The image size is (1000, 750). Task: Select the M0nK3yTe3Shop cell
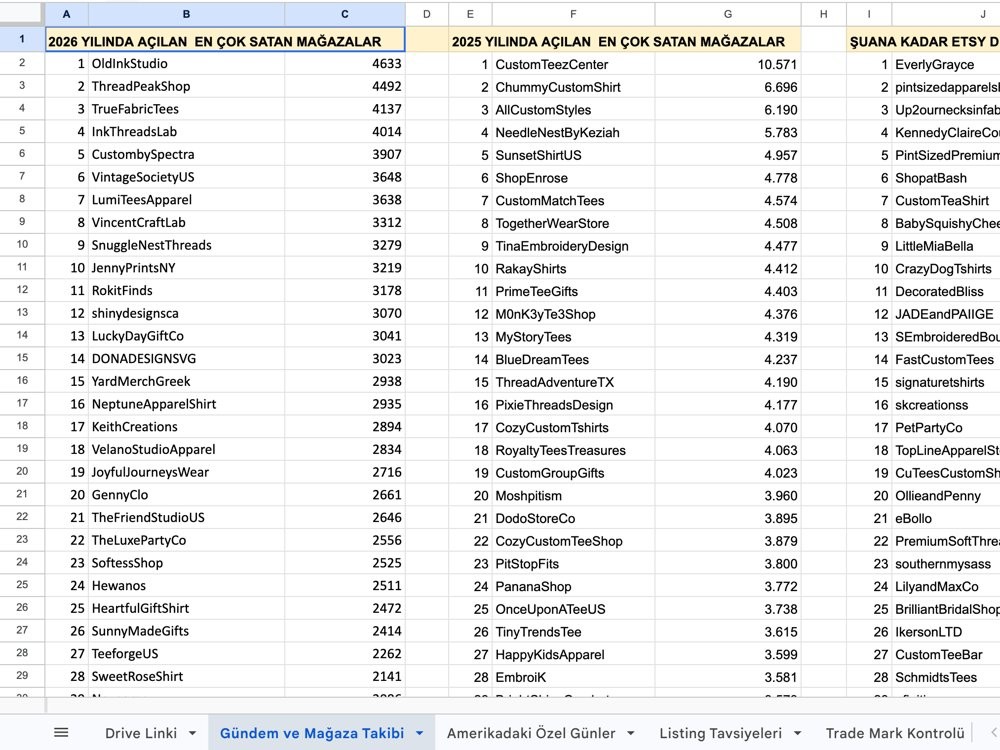click(x=573, y=314)
